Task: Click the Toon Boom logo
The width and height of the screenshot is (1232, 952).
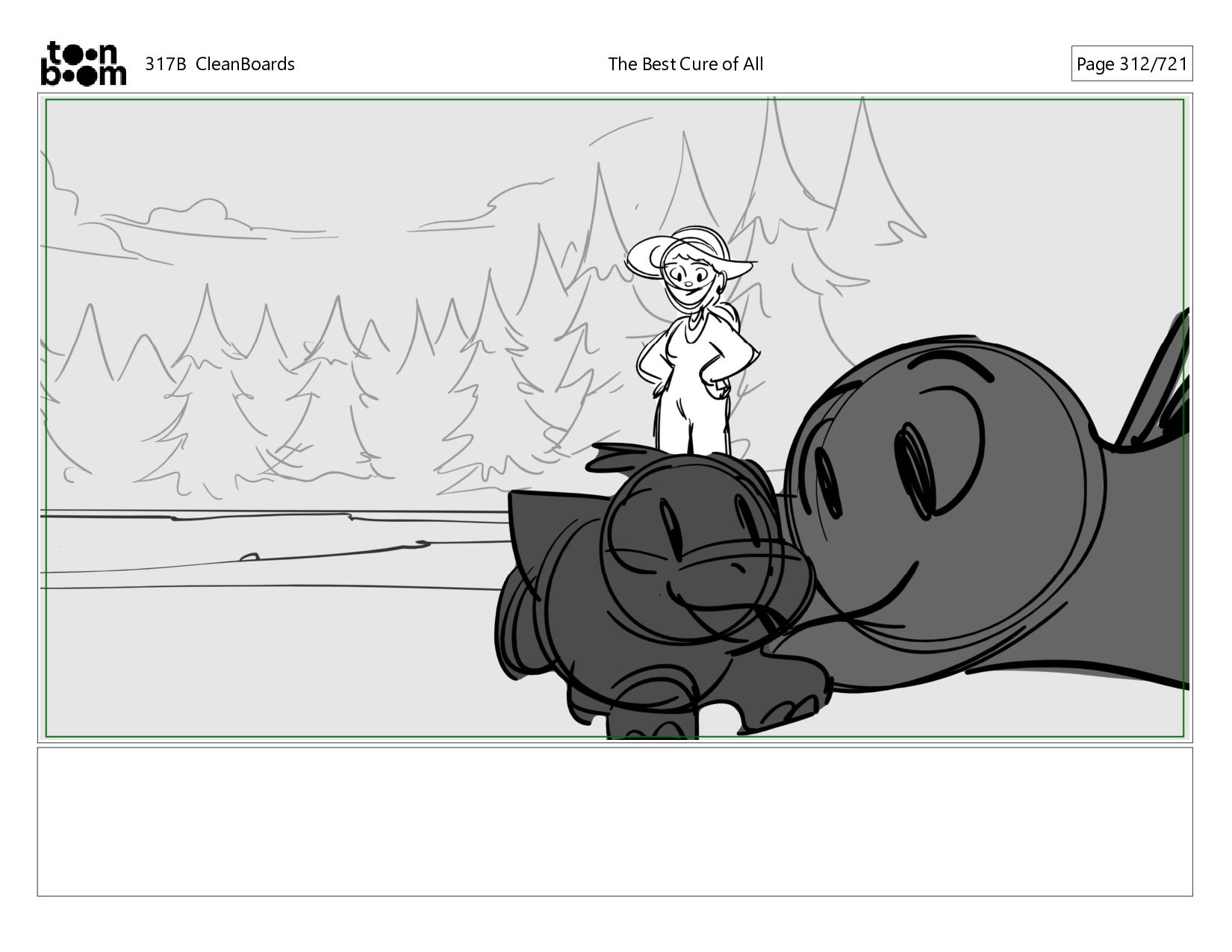Action: click(83, 63)
